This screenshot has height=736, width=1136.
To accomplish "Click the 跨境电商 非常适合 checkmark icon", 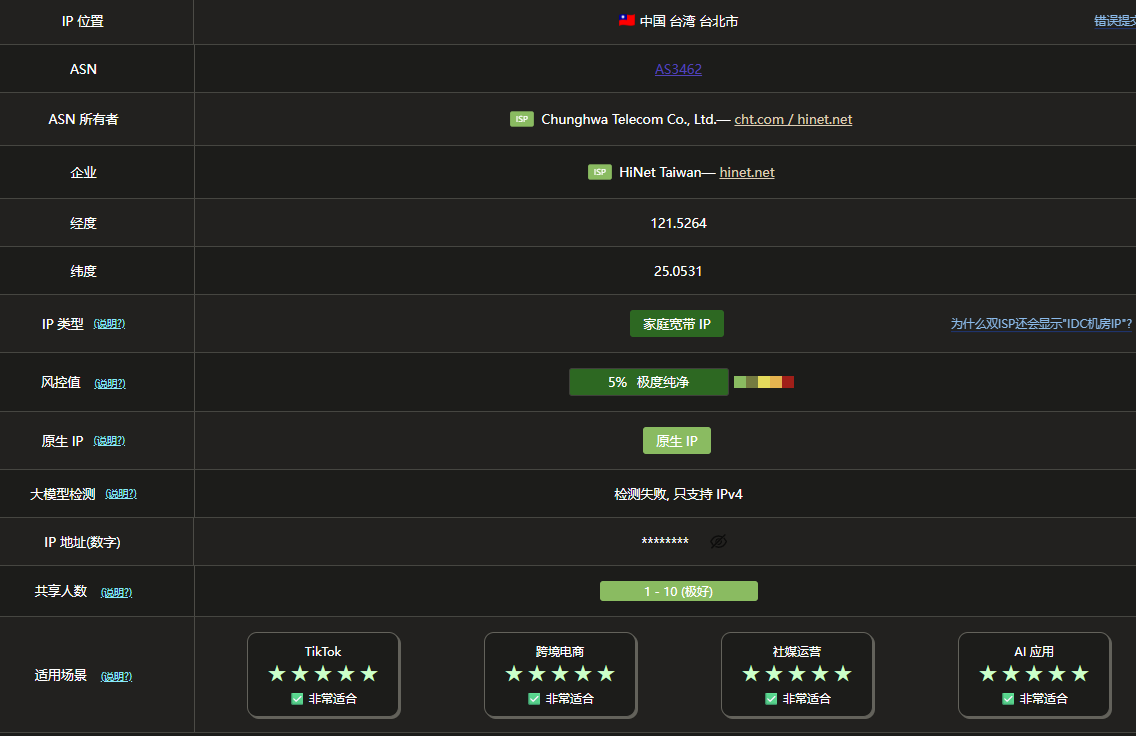I will 534,698.
